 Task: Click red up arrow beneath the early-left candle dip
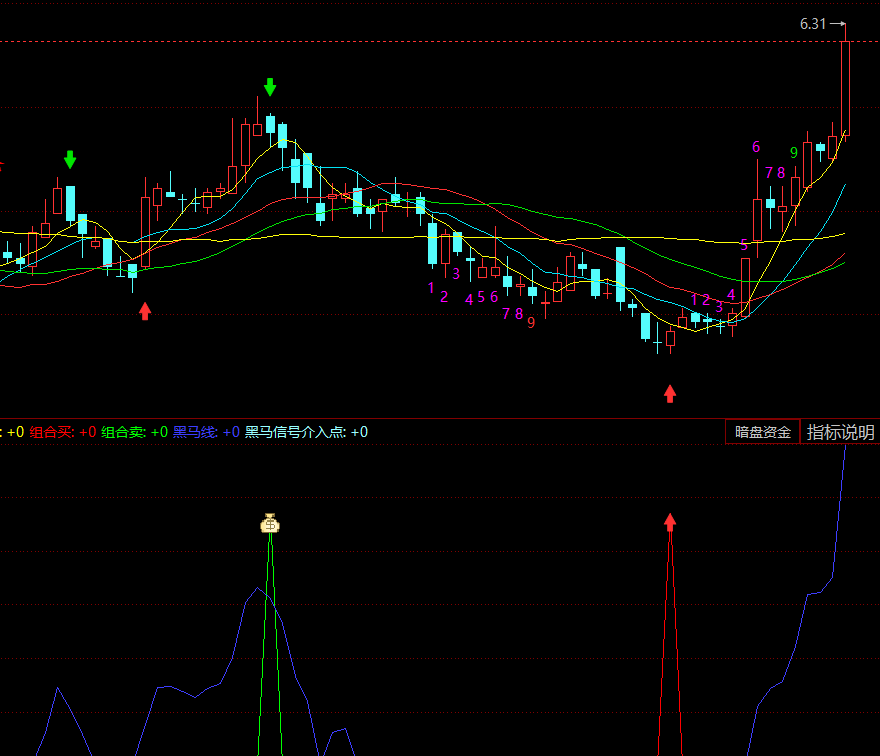pos(145,311)
